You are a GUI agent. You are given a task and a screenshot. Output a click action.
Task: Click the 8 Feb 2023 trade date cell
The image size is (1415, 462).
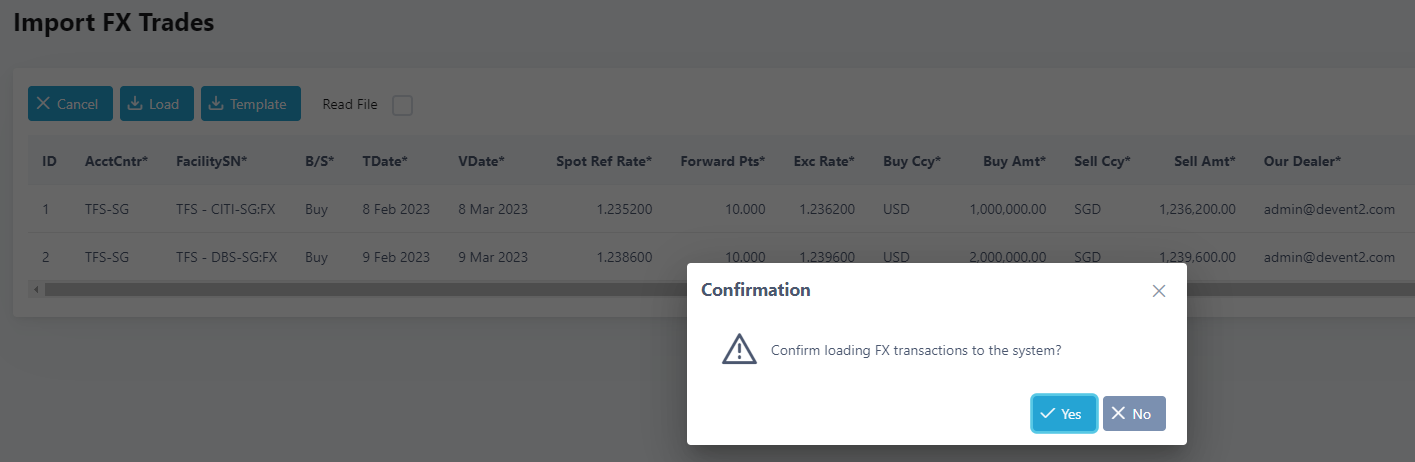point(396,209)
